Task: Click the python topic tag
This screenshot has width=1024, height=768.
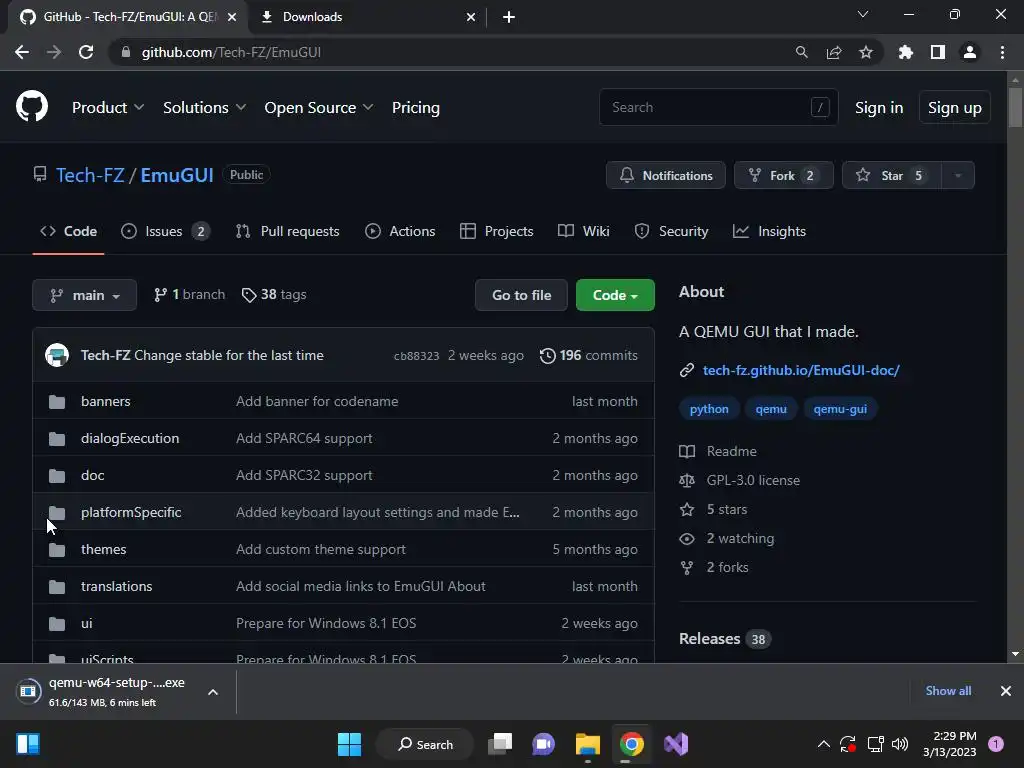Action: pos(709,409)
